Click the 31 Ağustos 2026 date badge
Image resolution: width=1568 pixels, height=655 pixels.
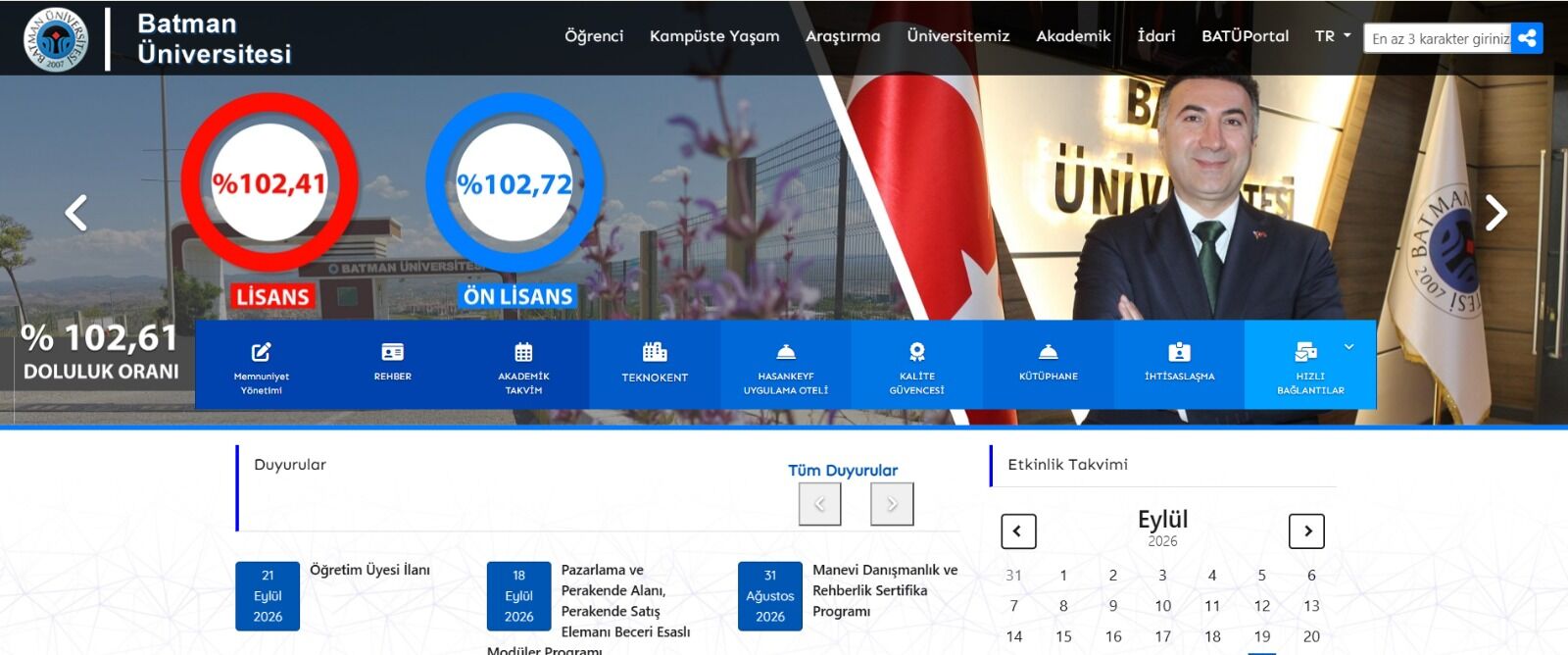click(x=770, y=596)
